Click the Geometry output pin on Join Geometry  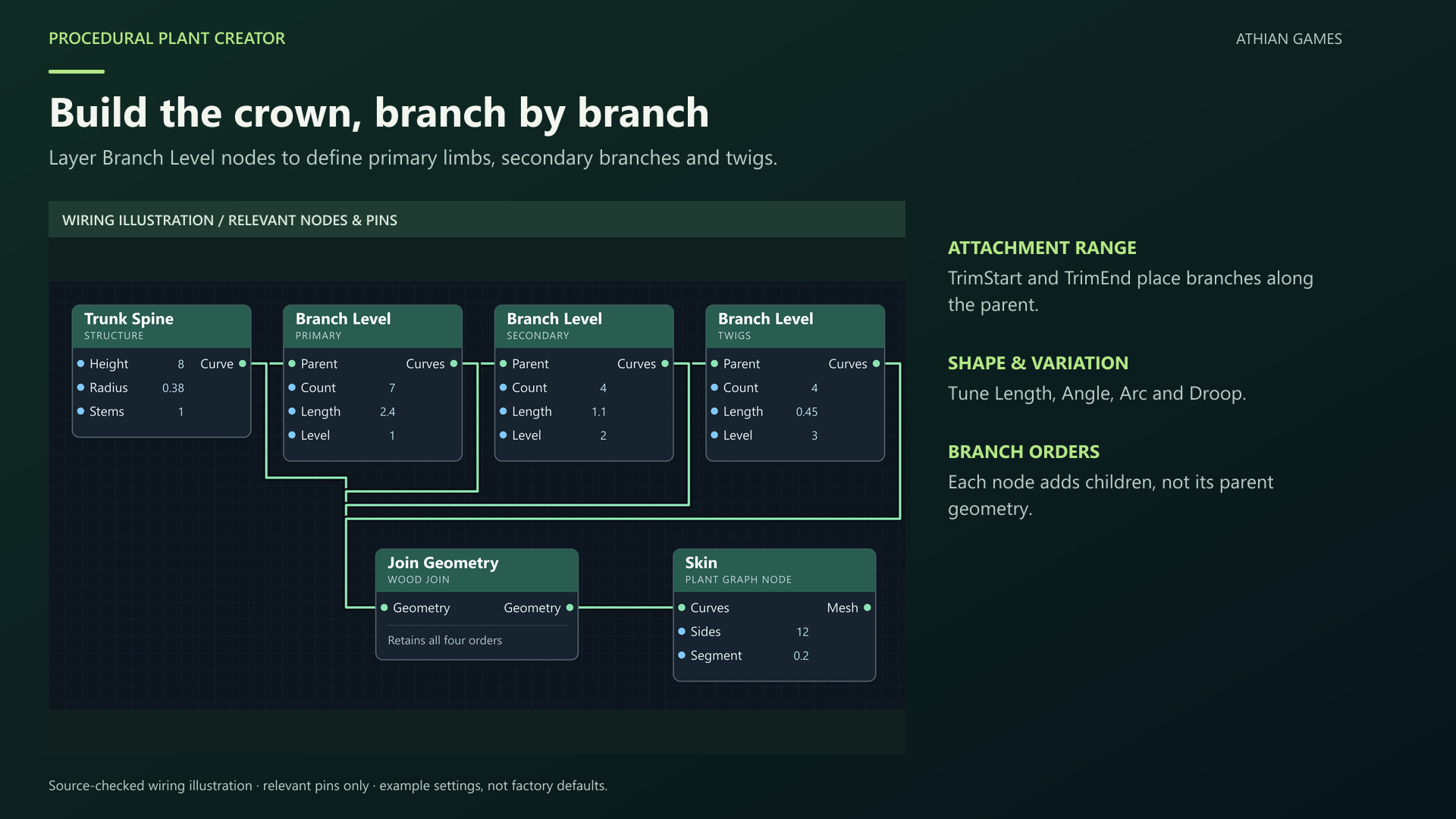pos(570,608)
